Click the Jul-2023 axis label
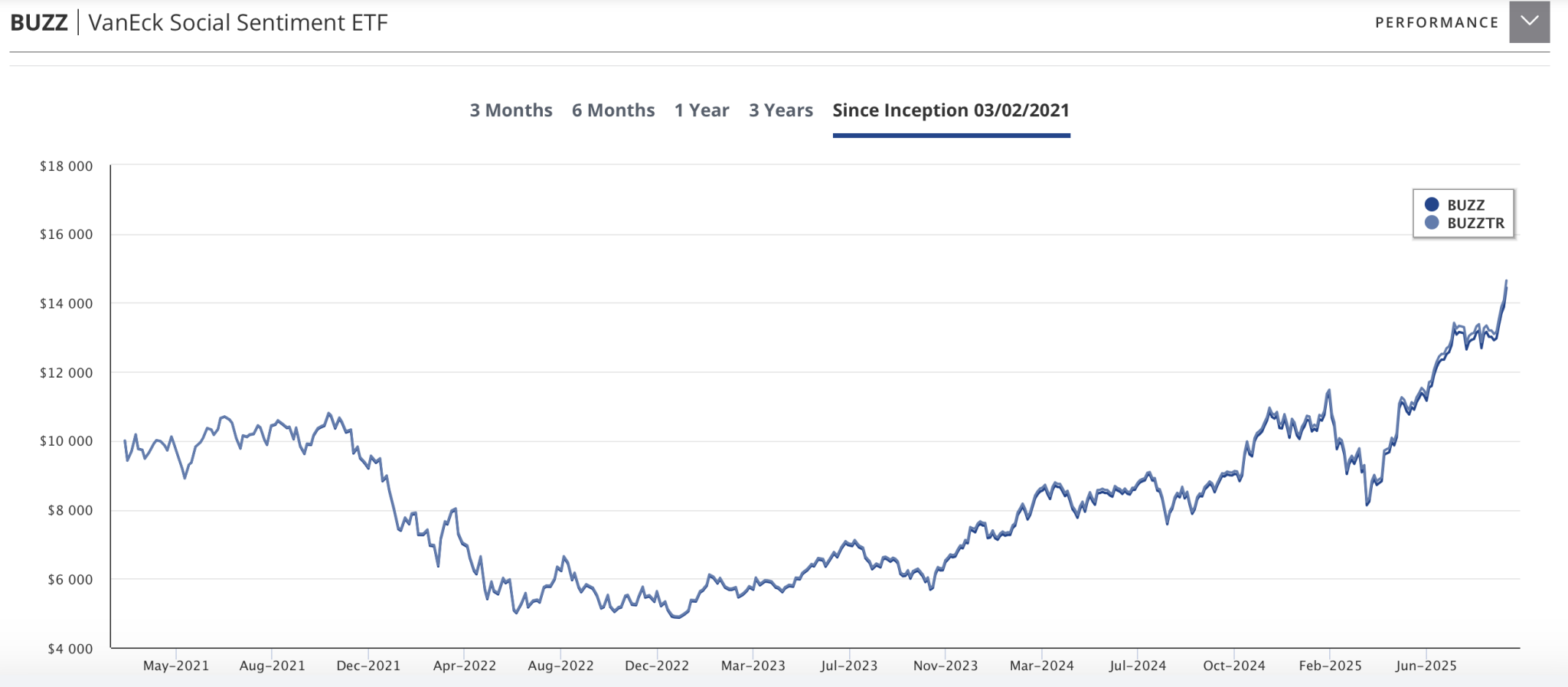The image size is (1568, 687). (x=849, y=666)
